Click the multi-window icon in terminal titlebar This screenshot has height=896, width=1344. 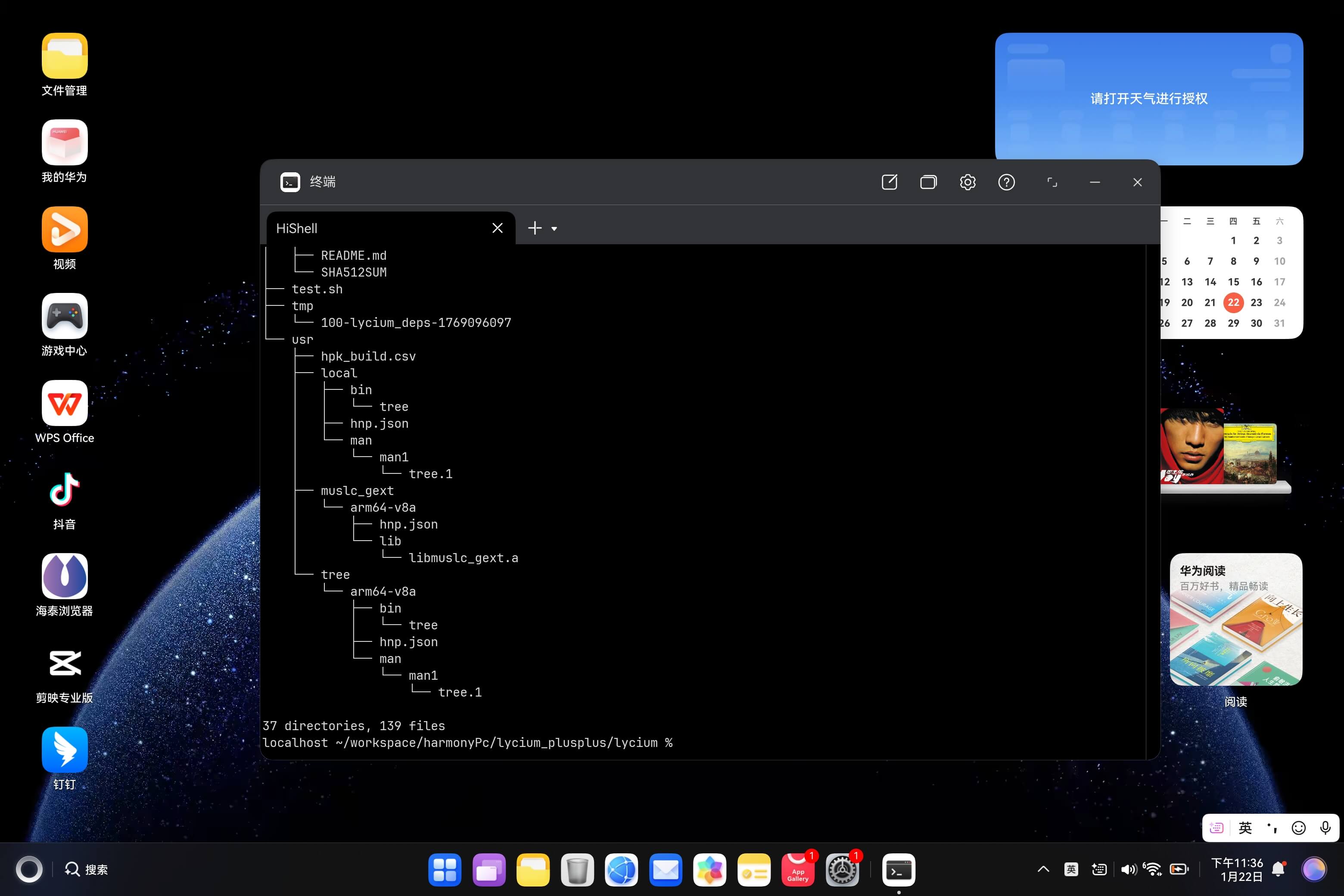[x=928, y=182]
